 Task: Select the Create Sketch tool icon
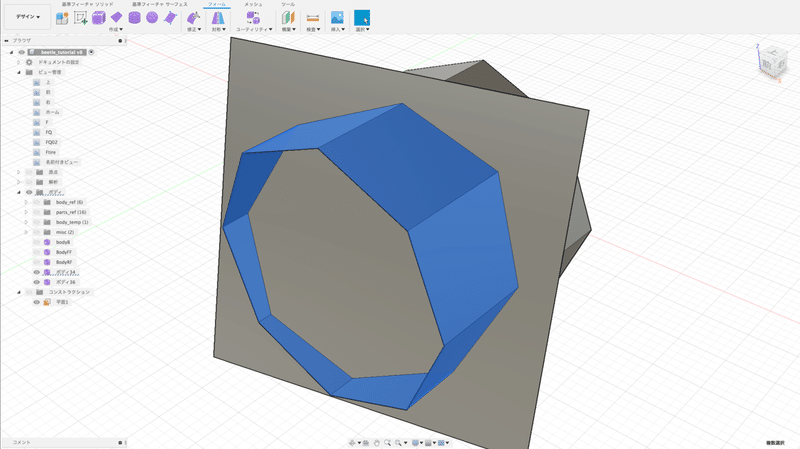pos(81,18)
